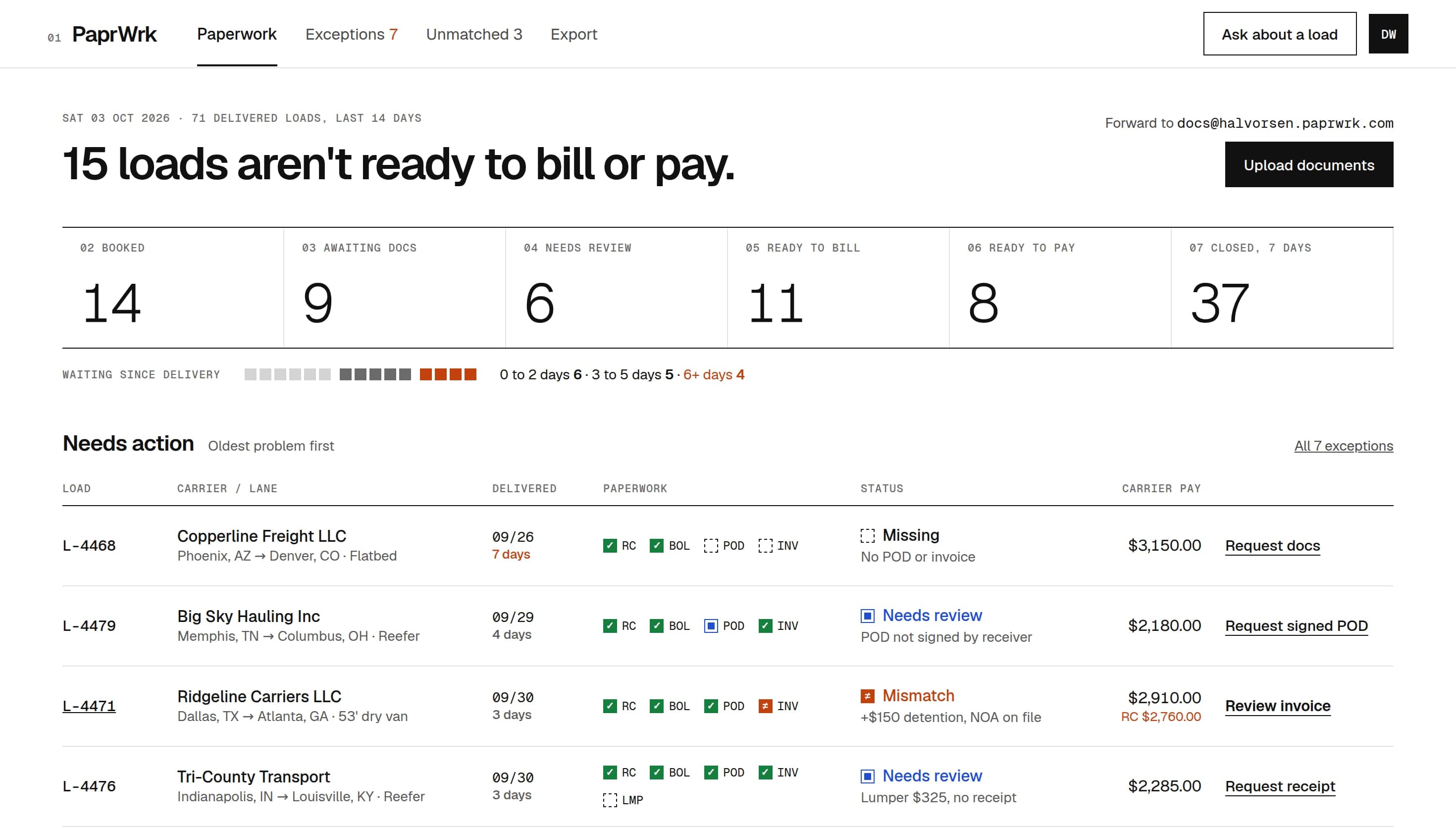Viewport: 1456px width, 828px height.
Task: Open the Unmatched 3 tab
Action: pyautogui.click(x=473, y=34)
